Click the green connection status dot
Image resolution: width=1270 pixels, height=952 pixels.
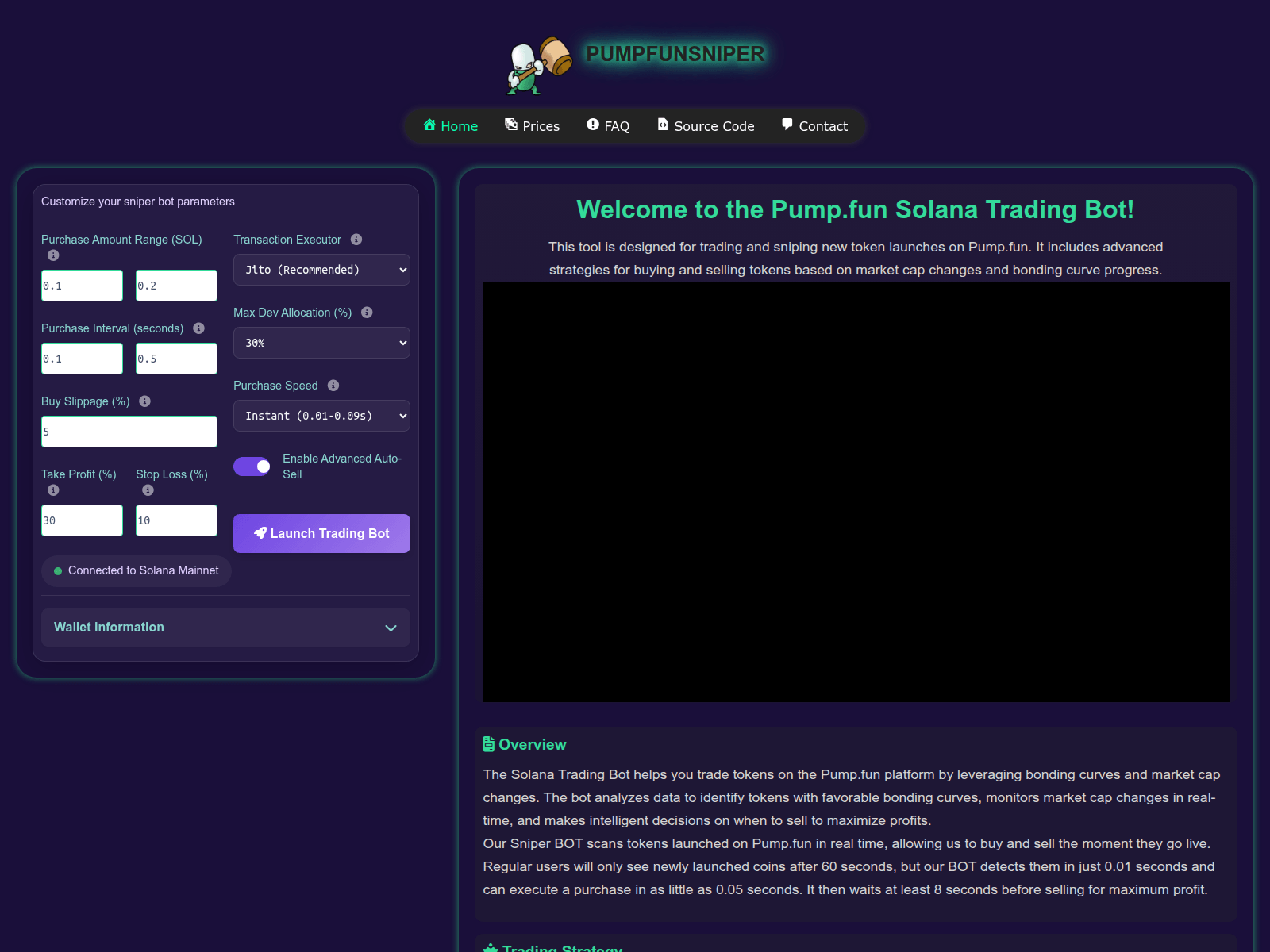[x=58, y=571]
